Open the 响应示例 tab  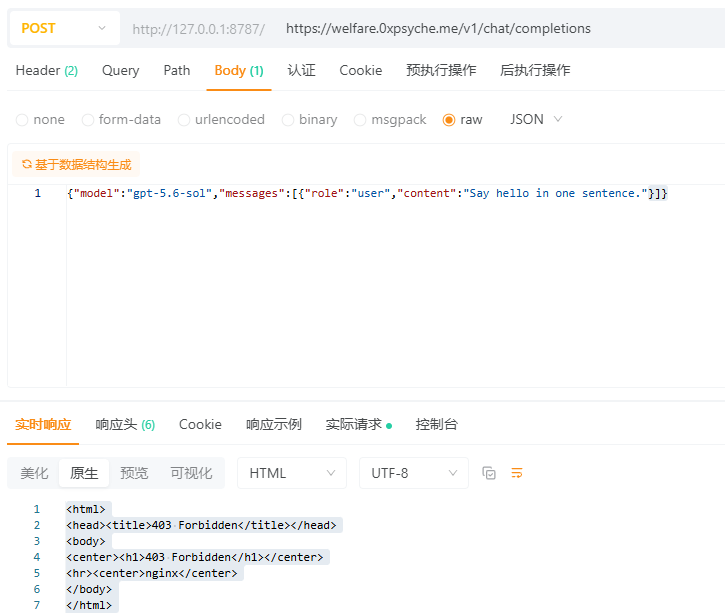coord(274,424)
